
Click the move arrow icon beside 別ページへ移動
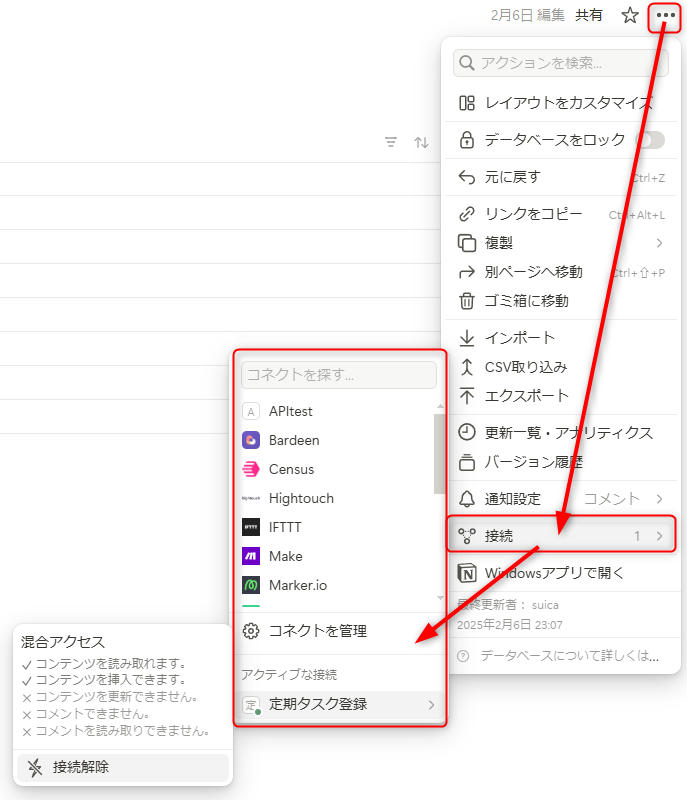click(x=467, y=272)
